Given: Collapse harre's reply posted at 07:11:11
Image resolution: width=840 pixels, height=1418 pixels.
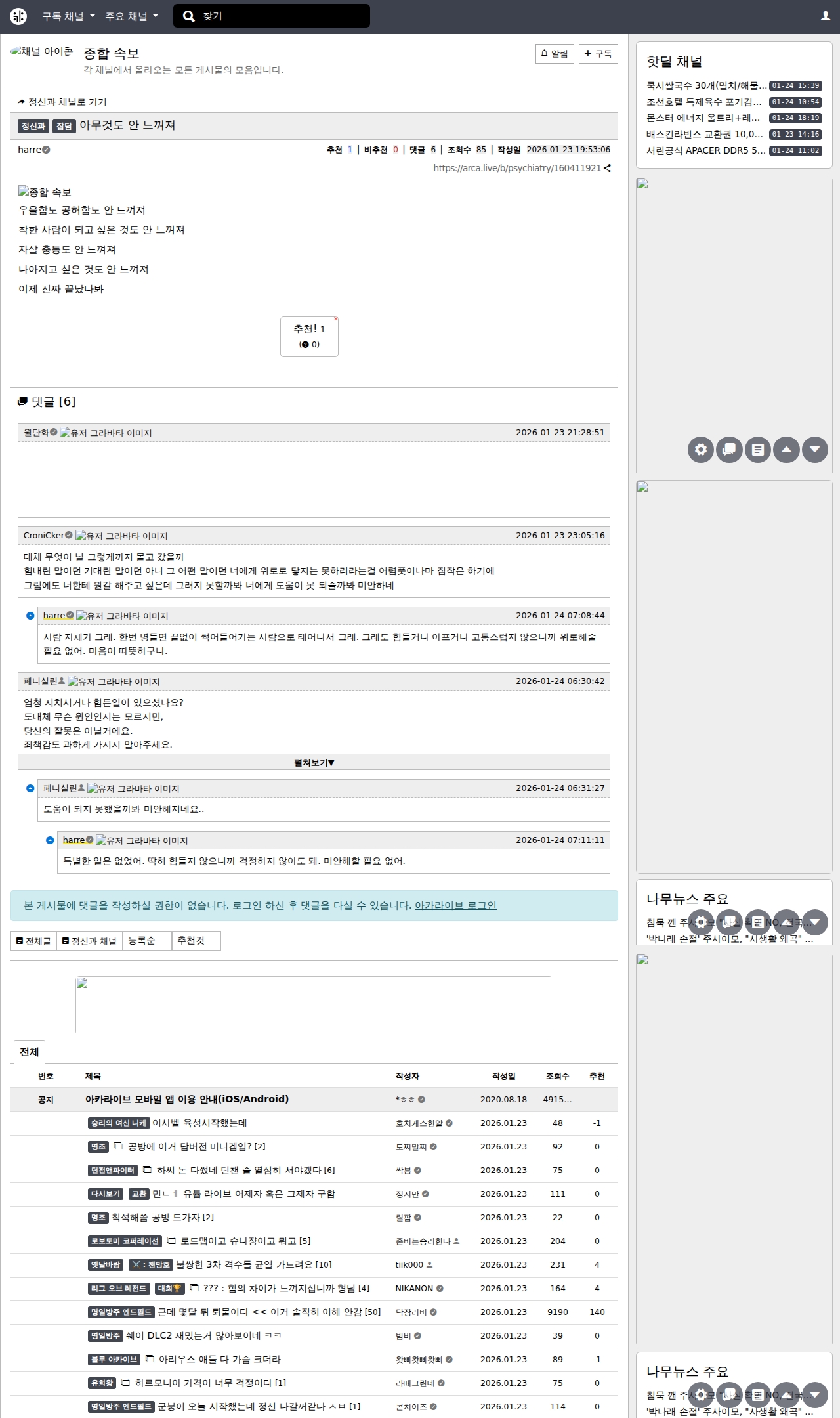Looking at the screenshot, I should [x=50, y=840].
